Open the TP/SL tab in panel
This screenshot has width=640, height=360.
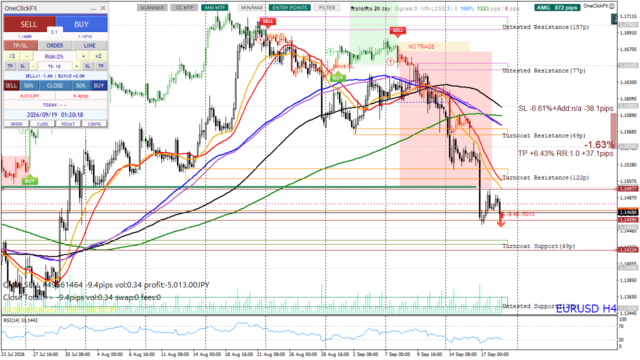pyautogui.click(x=20, y=45)
